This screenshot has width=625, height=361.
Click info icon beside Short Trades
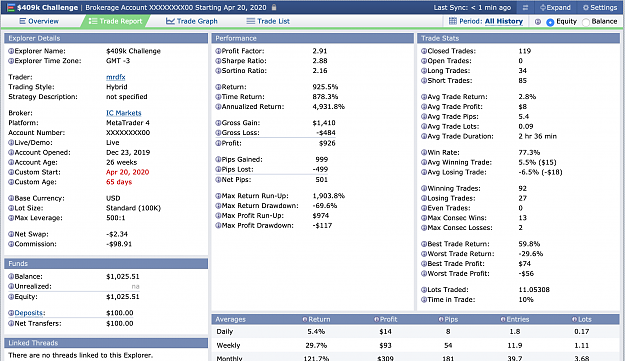pos(424,80)
